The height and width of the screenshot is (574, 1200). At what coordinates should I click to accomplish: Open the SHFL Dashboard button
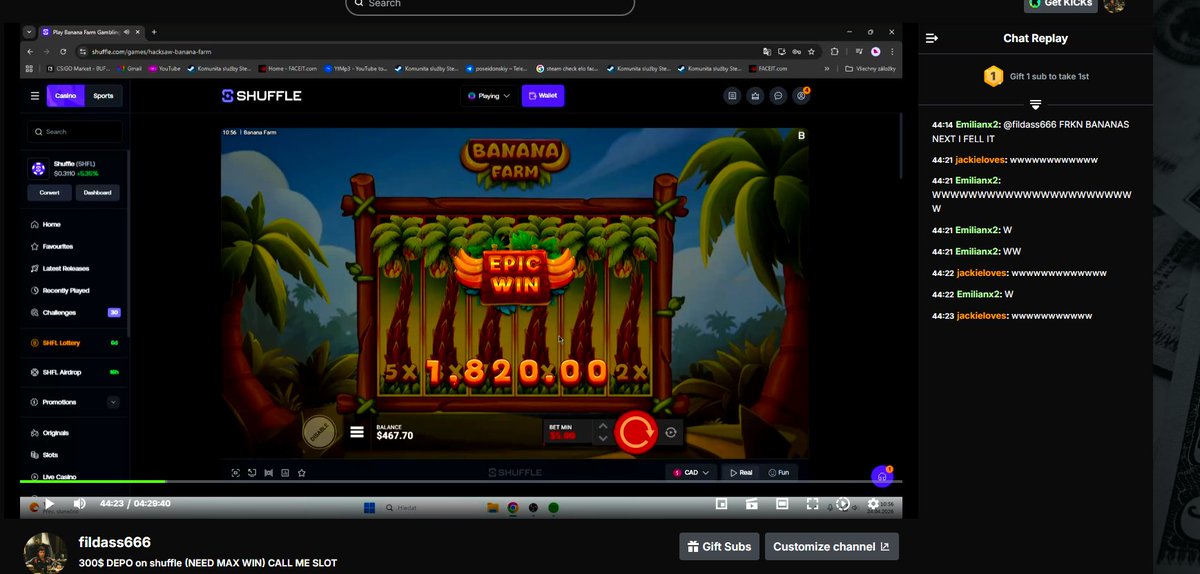(x=97, y=192)
